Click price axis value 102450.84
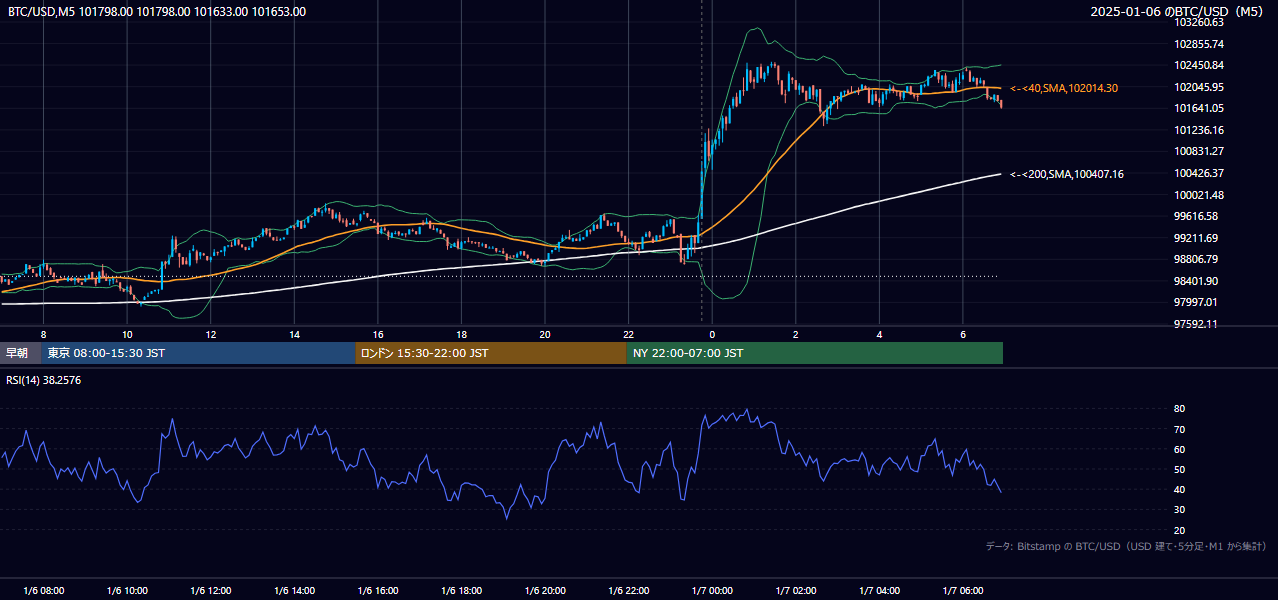 tap(1199, 65)
